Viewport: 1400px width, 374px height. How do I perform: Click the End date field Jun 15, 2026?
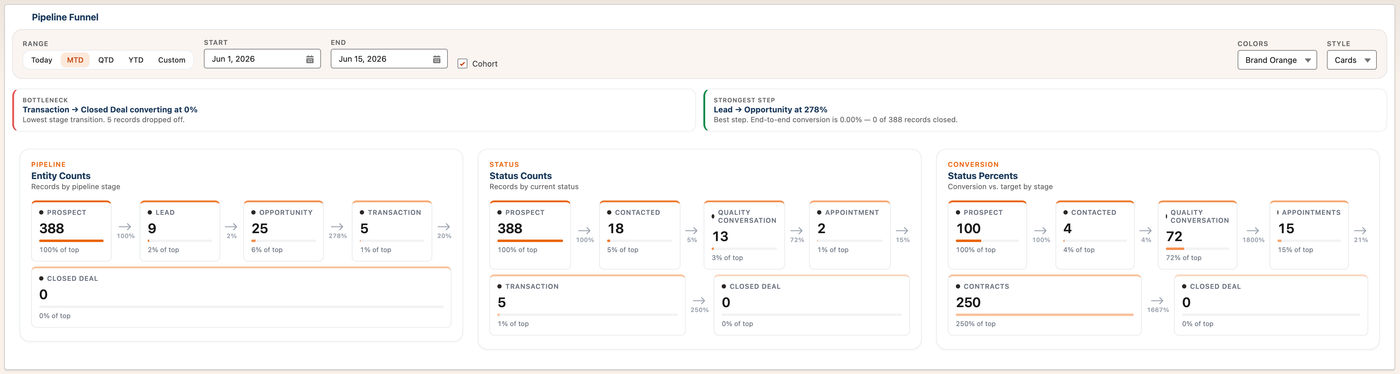(x=389, y=60)
